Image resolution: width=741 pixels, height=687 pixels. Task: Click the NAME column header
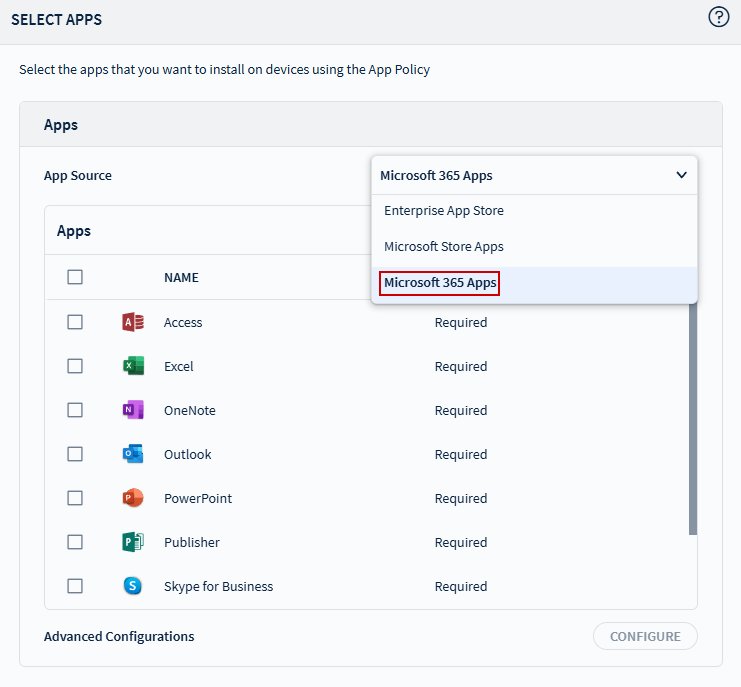click(181, 278)
